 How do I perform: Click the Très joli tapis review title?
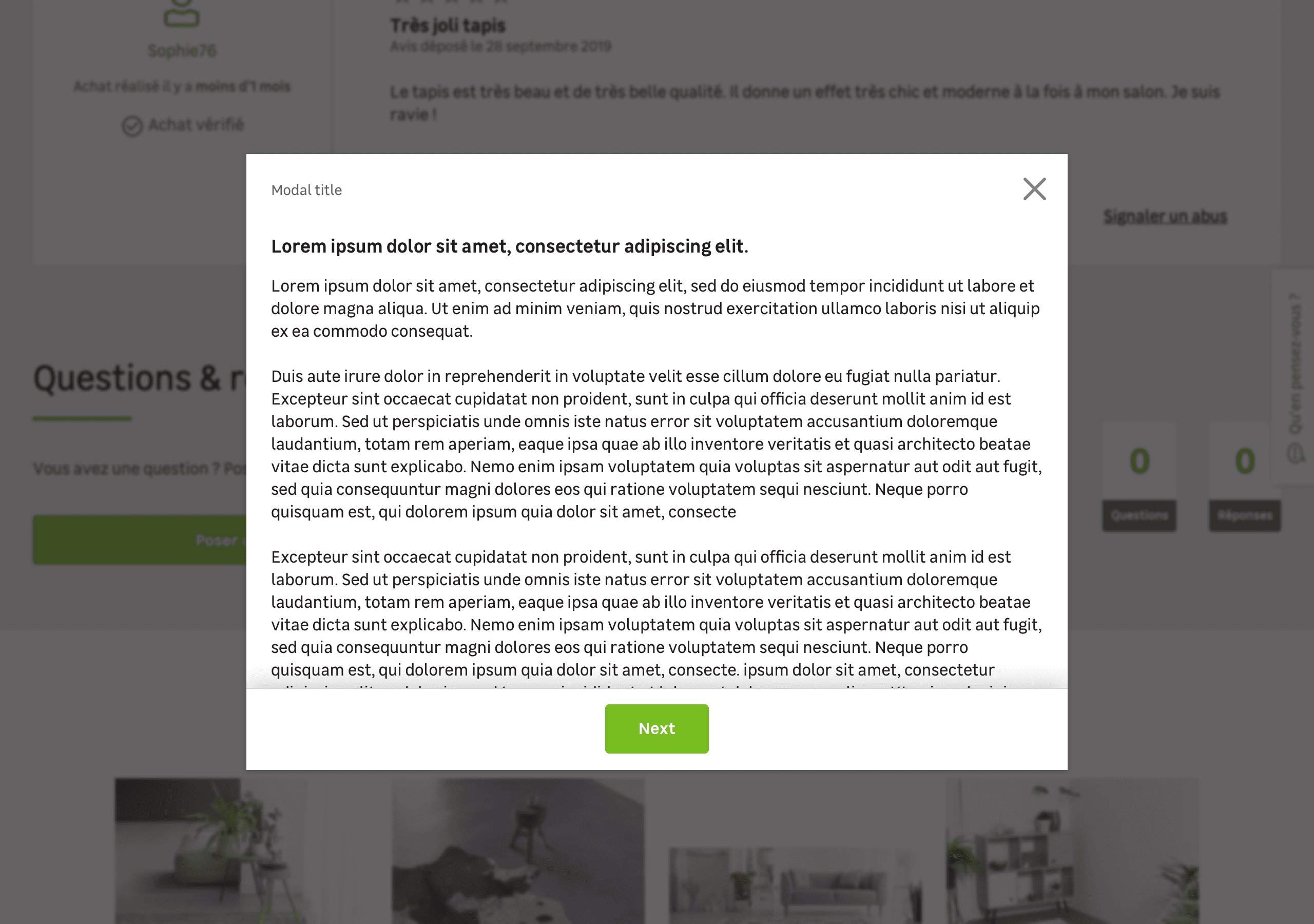click(x=448, y=26)
